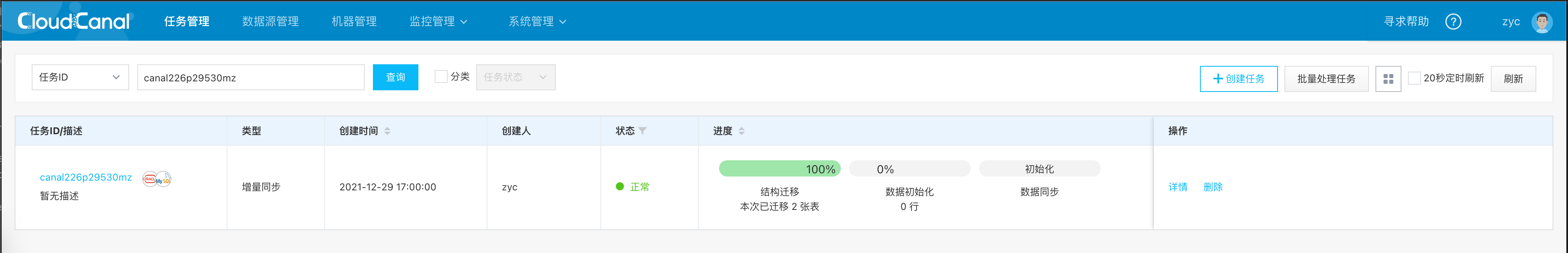Go to 数据源管理 tab
This screenshot has height=253, width=1568.
[270, 22]
